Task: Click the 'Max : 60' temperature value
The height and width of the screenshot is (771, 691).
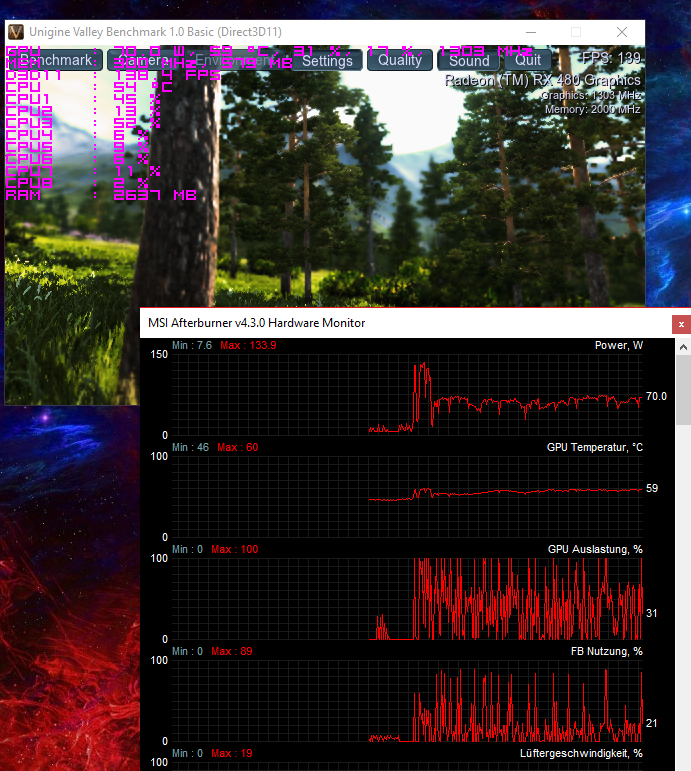Action: (238, 447)
